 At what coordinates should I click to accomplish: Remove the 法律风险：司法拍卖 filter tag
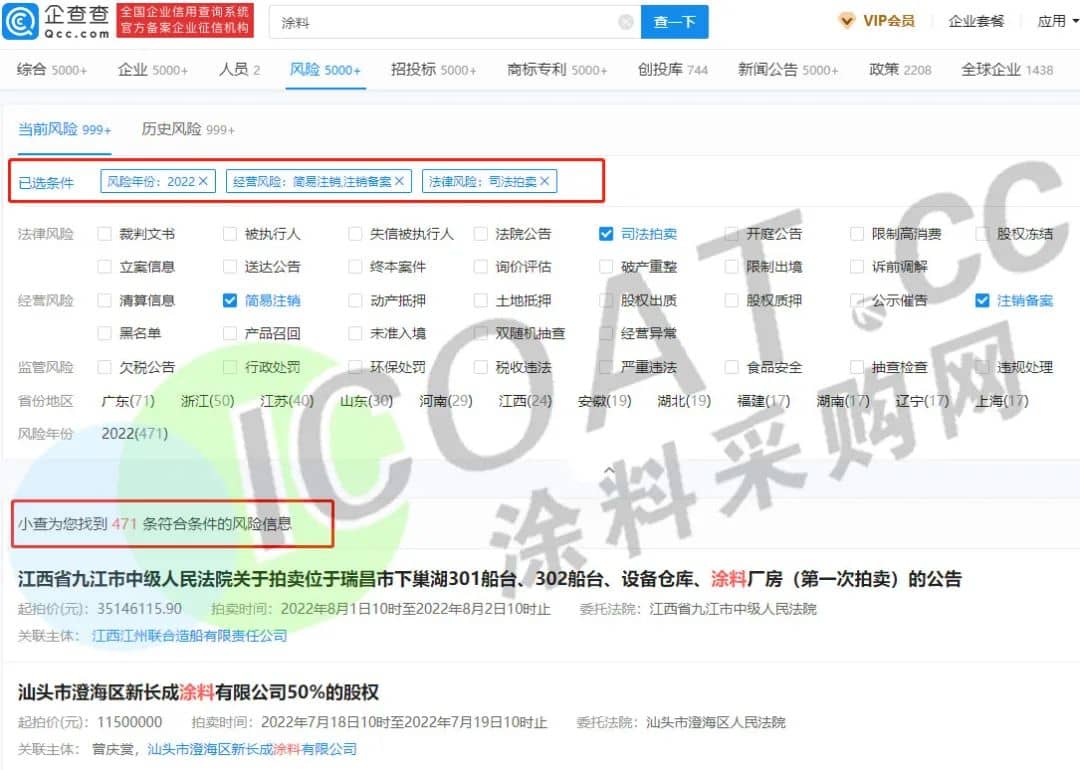[545, 181]
